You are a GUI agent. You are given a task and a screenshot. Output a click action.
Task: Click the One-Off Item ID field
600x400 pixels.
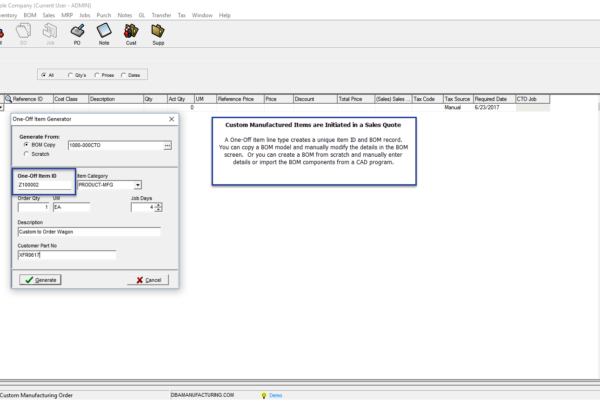pyautogui.click(x=44, y=185)
